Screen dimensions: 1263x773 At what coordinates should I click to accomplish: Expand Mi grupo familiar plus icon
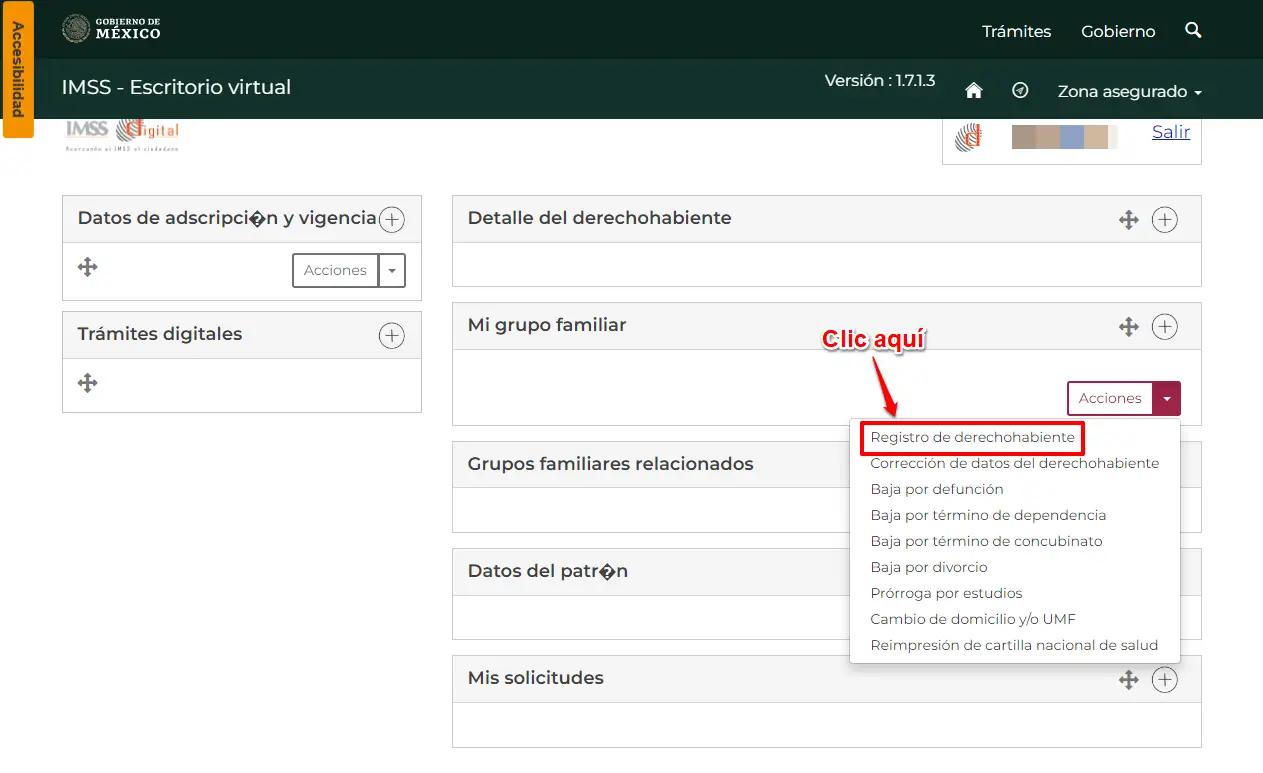pyautogui.click(x=1165, y=326)
